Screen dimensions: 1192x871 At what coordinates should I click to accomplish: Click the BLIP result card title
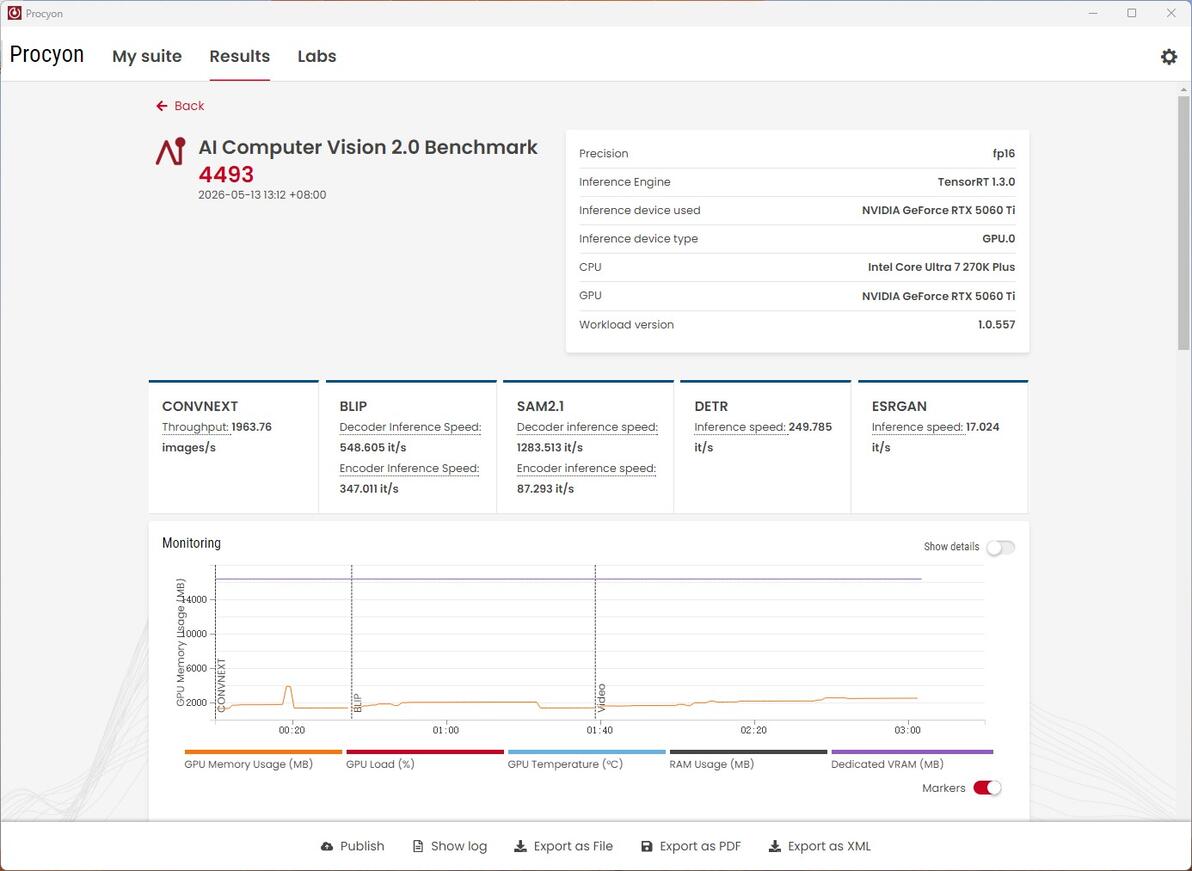point(353,407)
